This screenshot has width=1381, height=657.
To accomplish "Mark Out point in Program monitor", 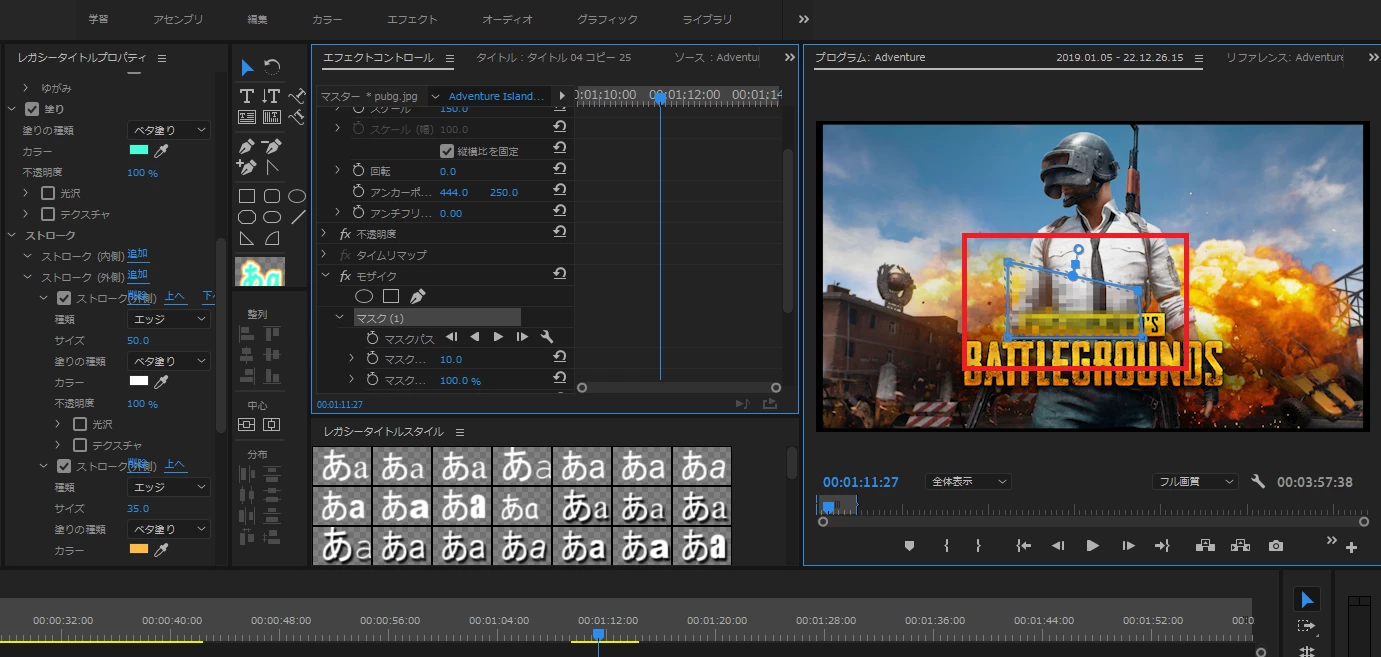I will click(978, 546).
